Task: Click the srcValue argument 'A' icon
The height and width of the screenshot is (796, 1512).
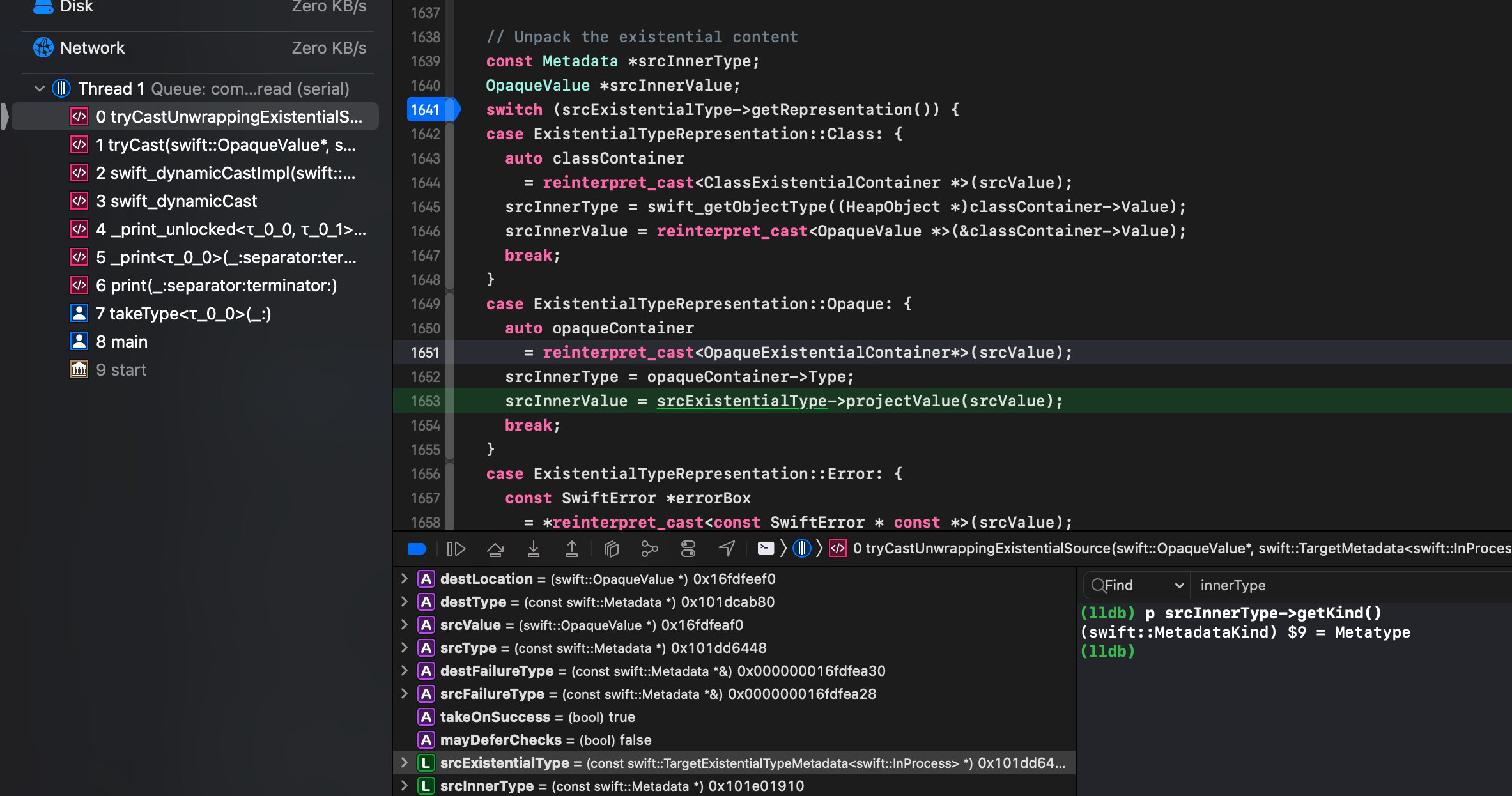Action: [x=426, y=625]
